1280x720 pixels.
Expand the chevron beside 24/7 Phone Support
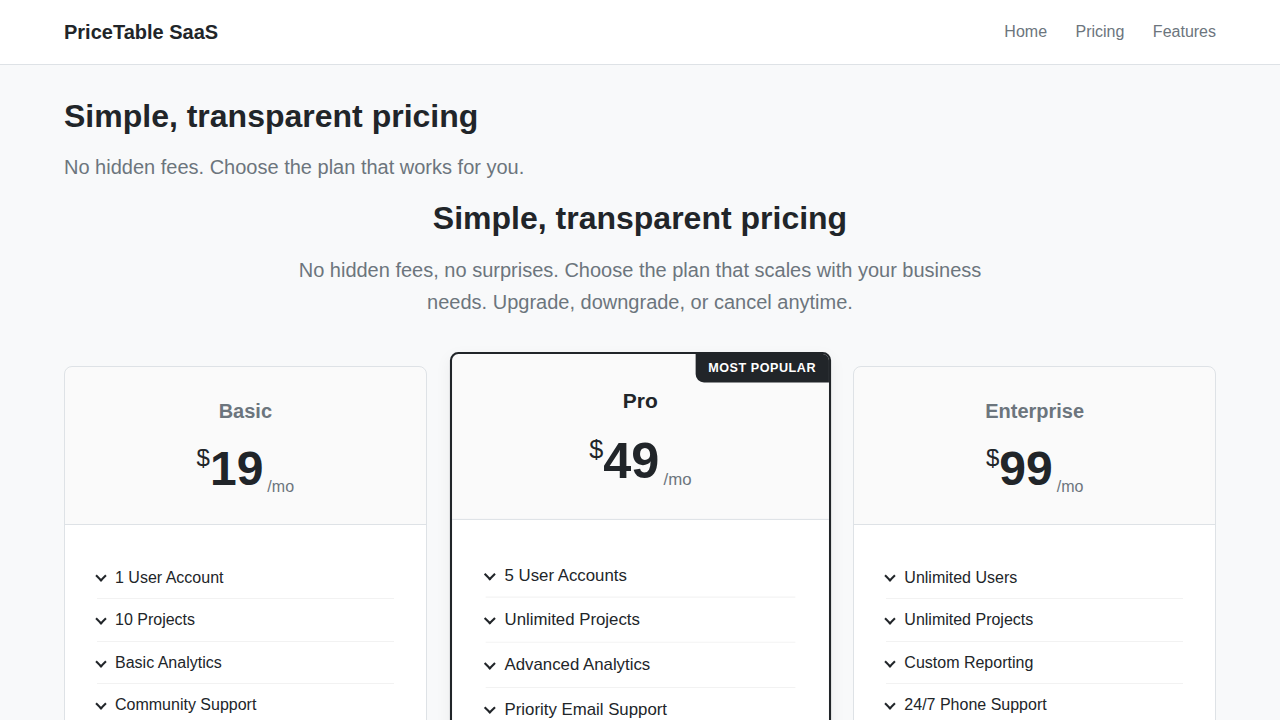tap(890, 705)
